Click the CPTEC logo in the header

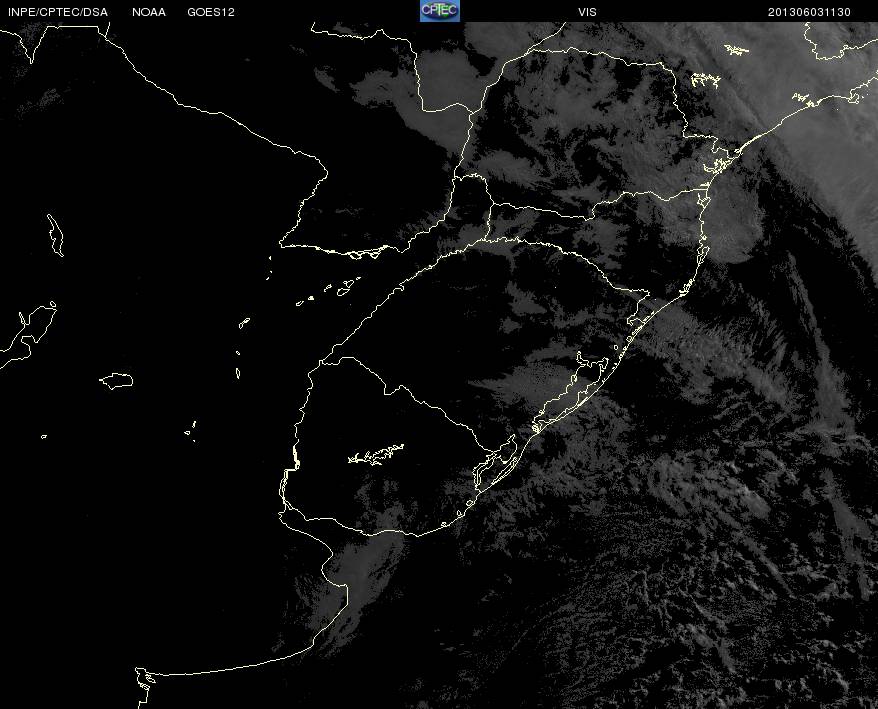tap(440, 11)
